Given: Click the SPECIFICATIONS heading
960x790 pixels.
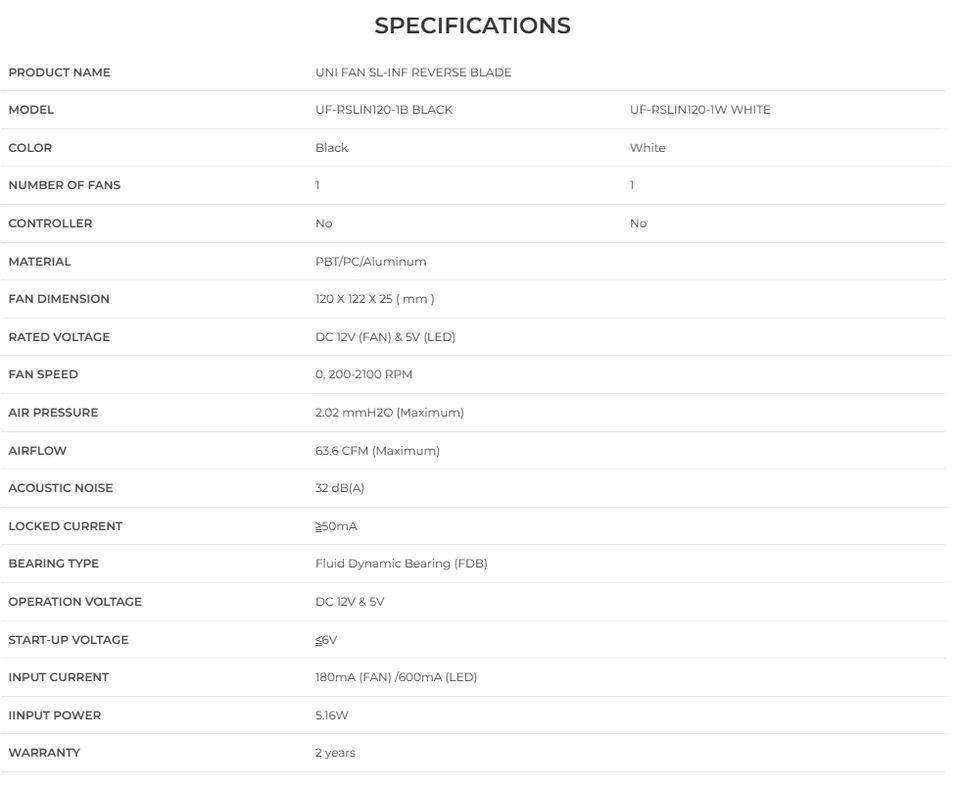Looking at the screenshot, I should click(472, 26).
